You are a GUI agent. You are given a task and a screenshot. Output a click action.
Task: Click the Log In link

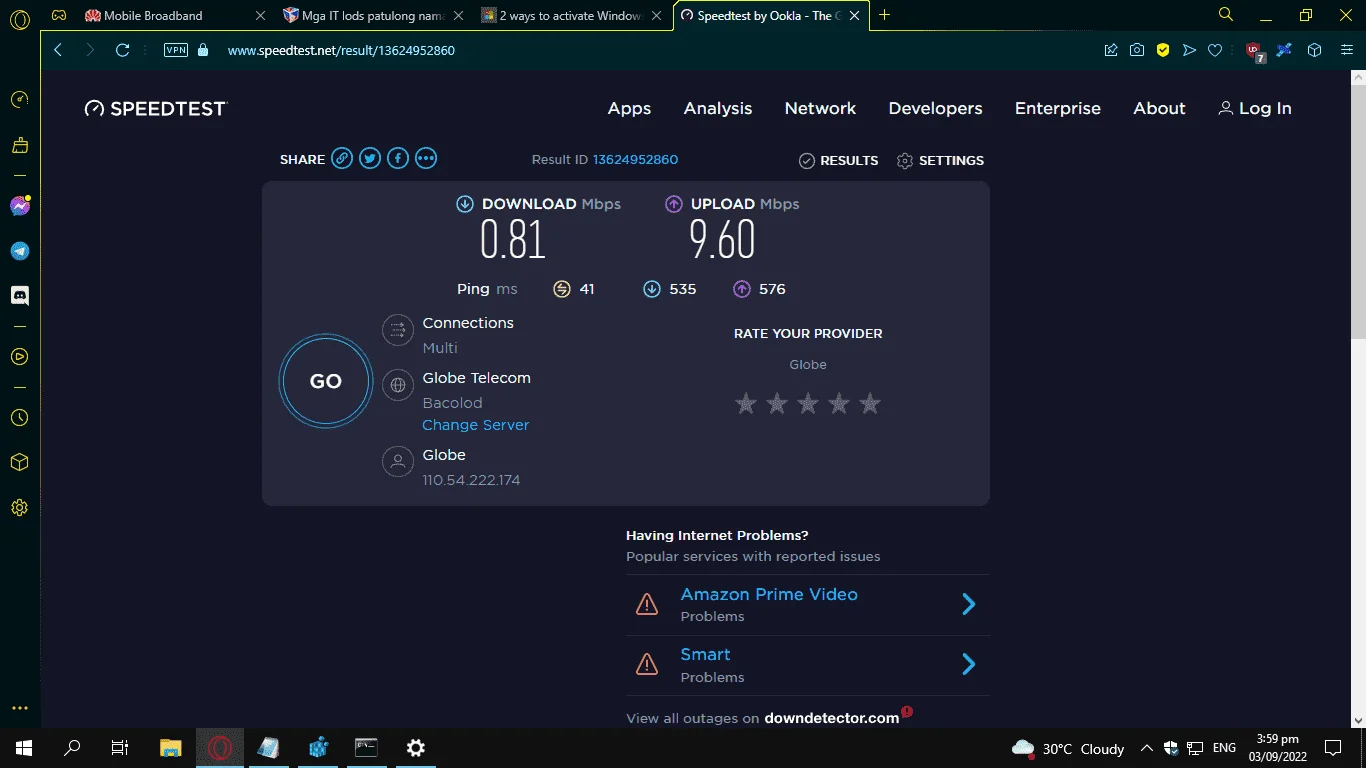1254,108
